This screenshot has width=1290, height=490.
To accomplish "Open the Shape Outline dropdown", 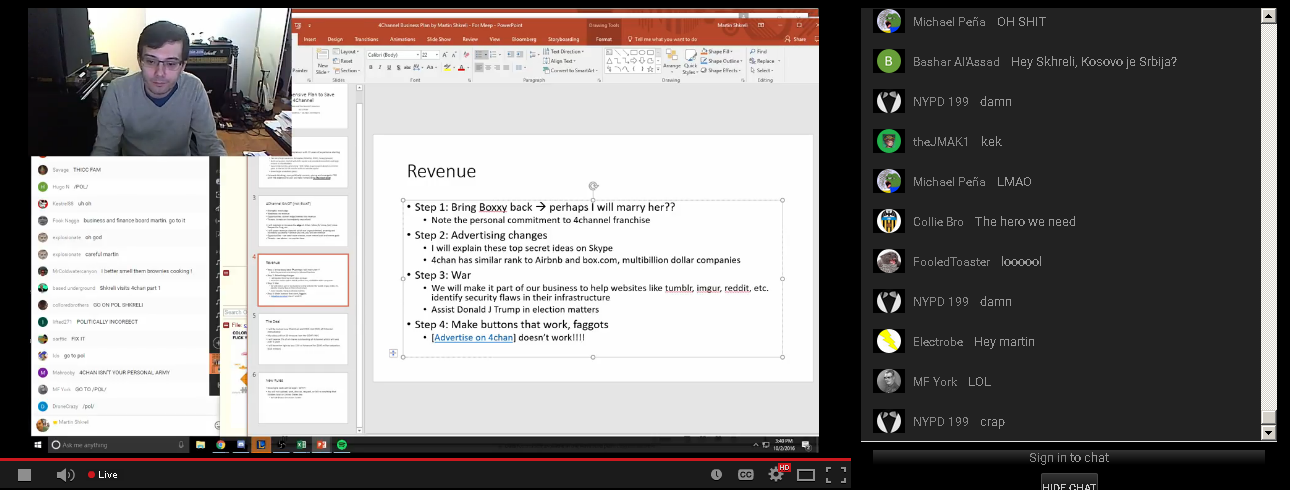I will [722, 61].
